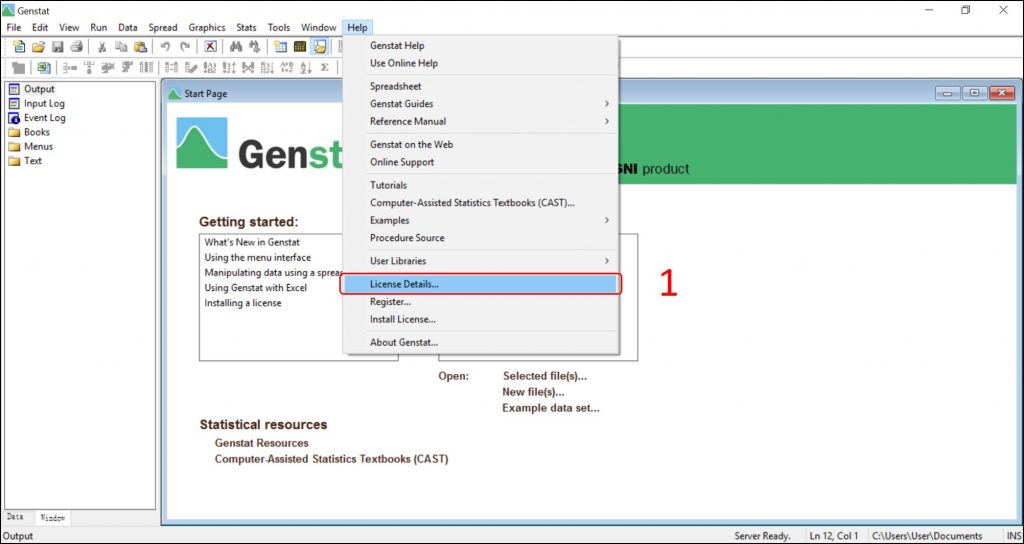Select Using the menu interface list item

[x=258, y=257]
